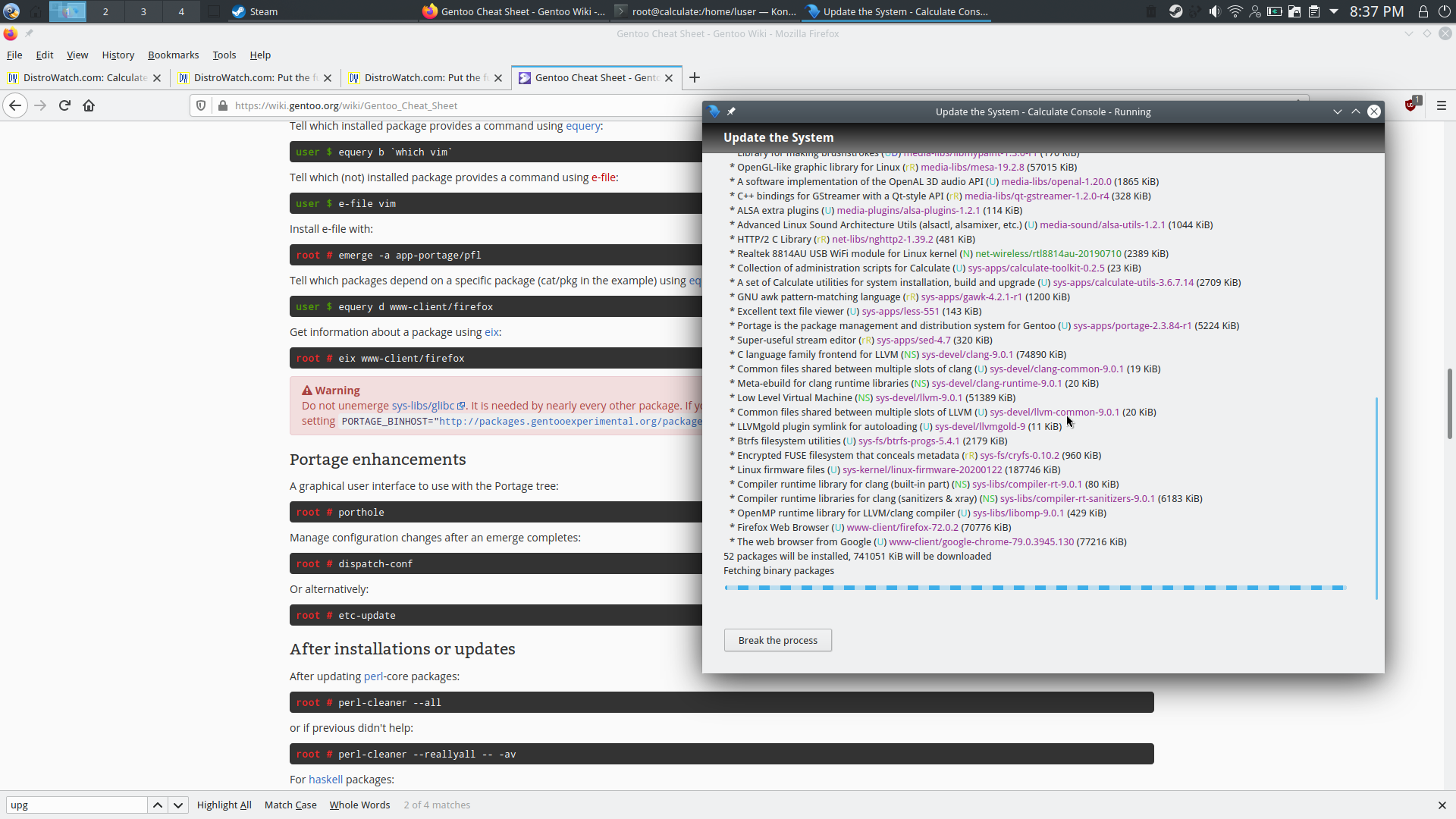
Task: Click the power/leave icon in panel
Action: (x=1445, y=11)
